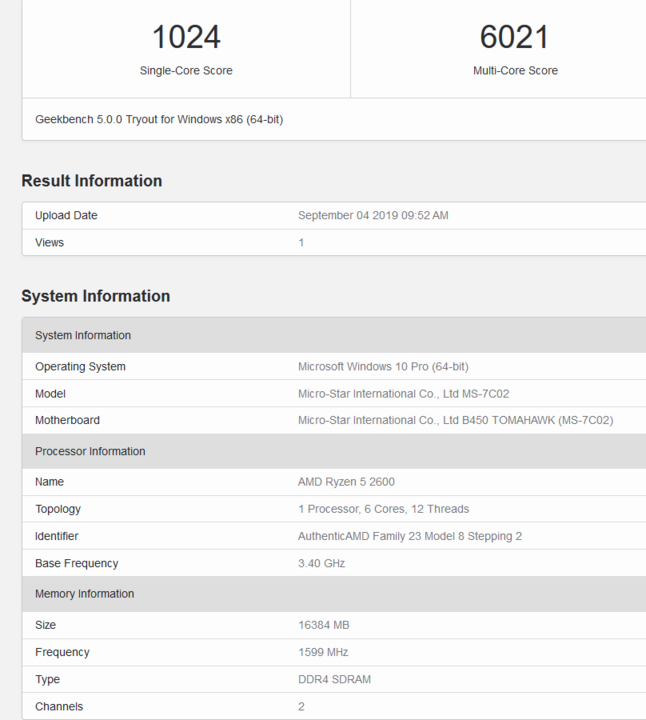The height and width of the screenshot is (720, 646).
Task: Select the Multi-Core Score label
Action: coord(515,71)
